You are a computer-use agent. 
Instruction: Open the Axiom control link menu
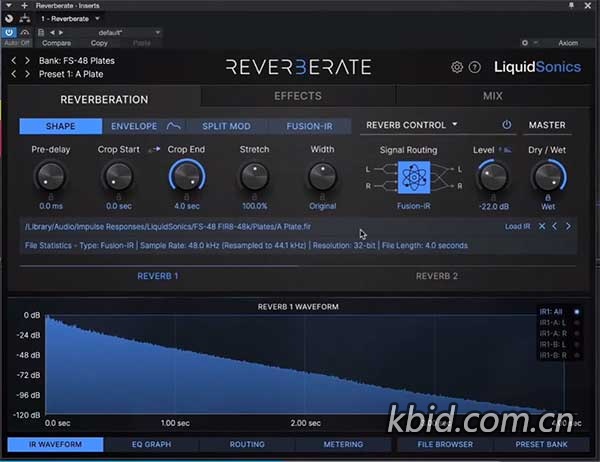[x=568, y=43]
